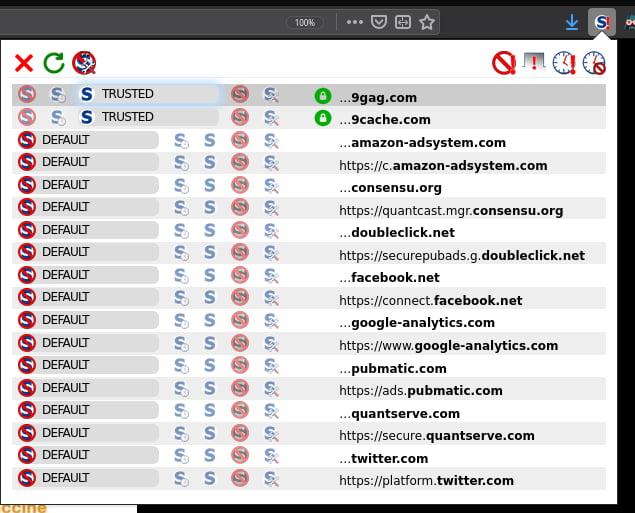Close the NoScript popup with the red X
Screen dimensions: 635x513
24,64
